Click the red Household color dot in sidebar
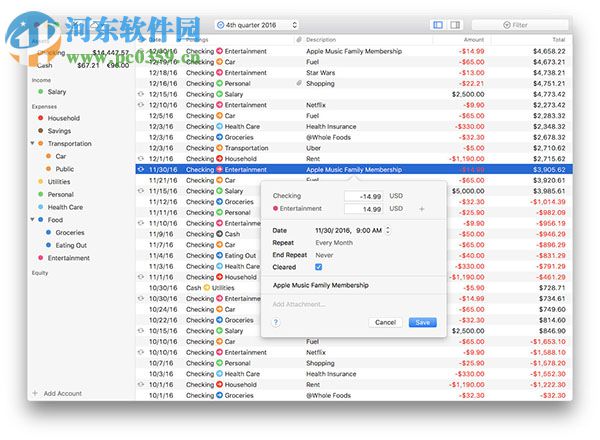600x440 pixels. coord(41,118)
